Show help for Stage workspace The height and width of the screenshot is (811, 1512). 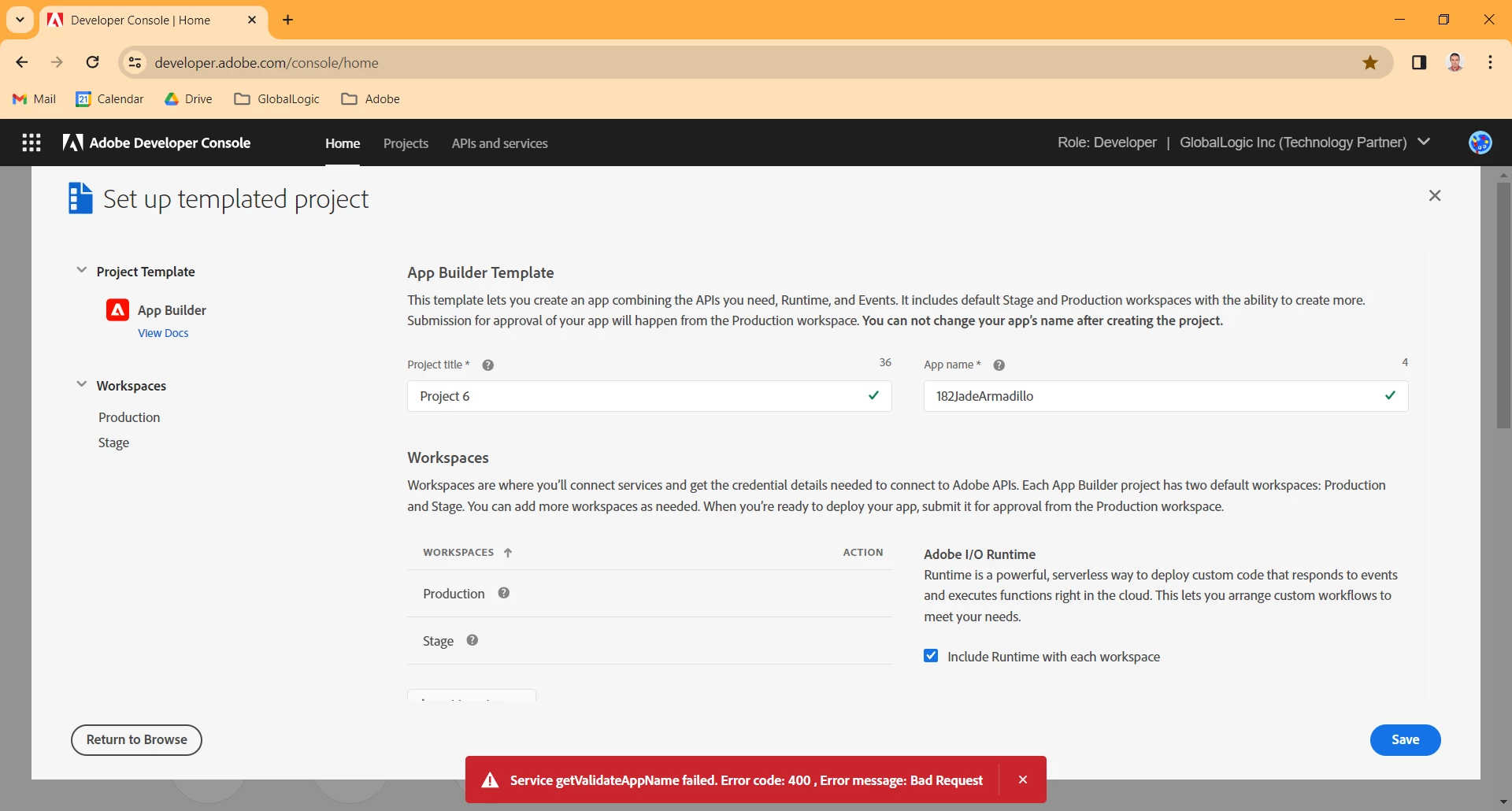click(x=472, y=640)
